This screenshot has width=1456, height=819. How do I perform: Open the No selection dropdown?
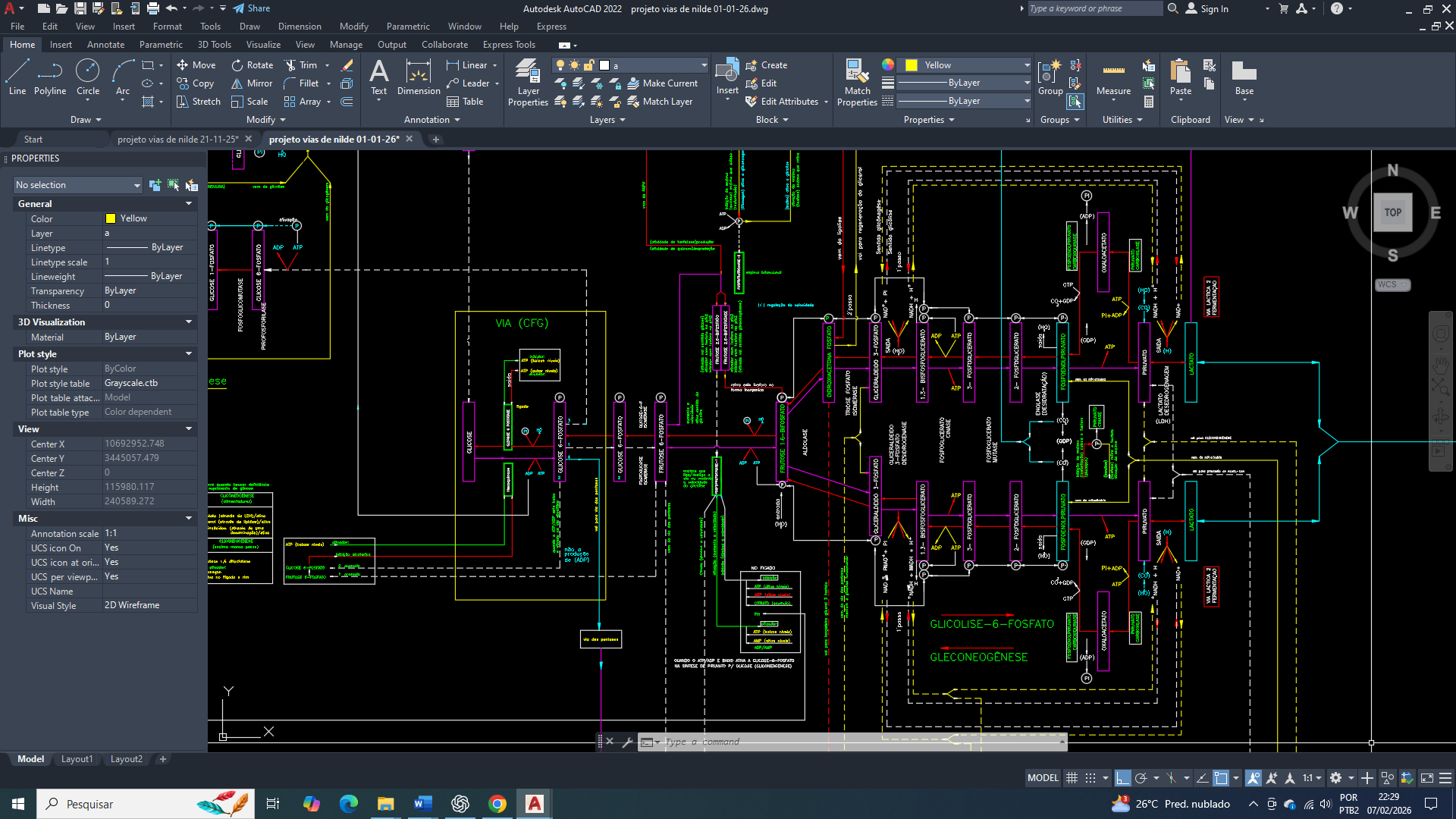[x=78, y=185]
